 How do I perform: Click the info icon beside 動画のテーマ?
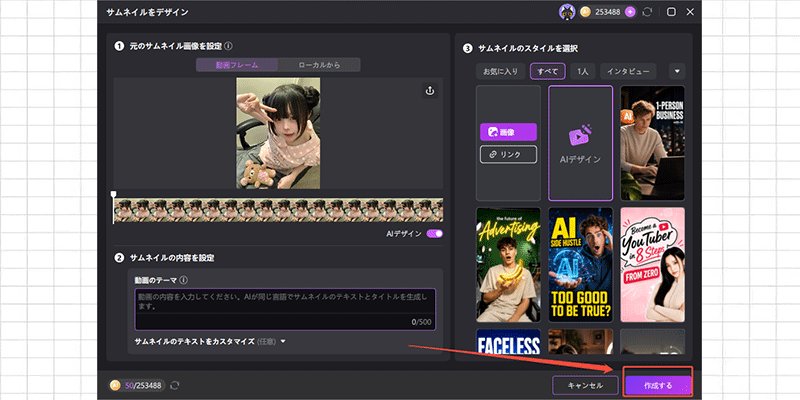[x=184, y=280]
